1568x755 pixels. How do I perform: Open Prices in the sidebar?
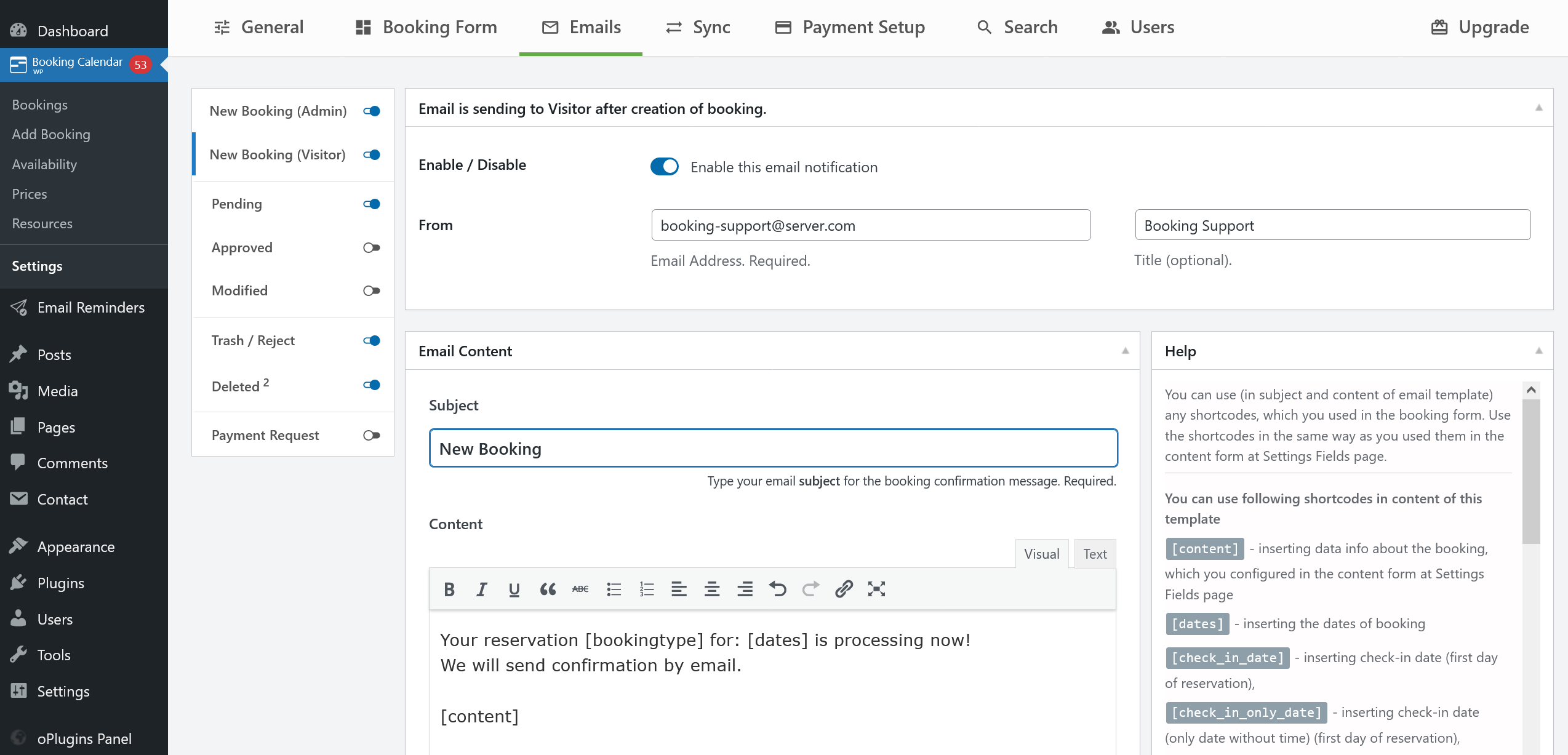pos(30,194)
